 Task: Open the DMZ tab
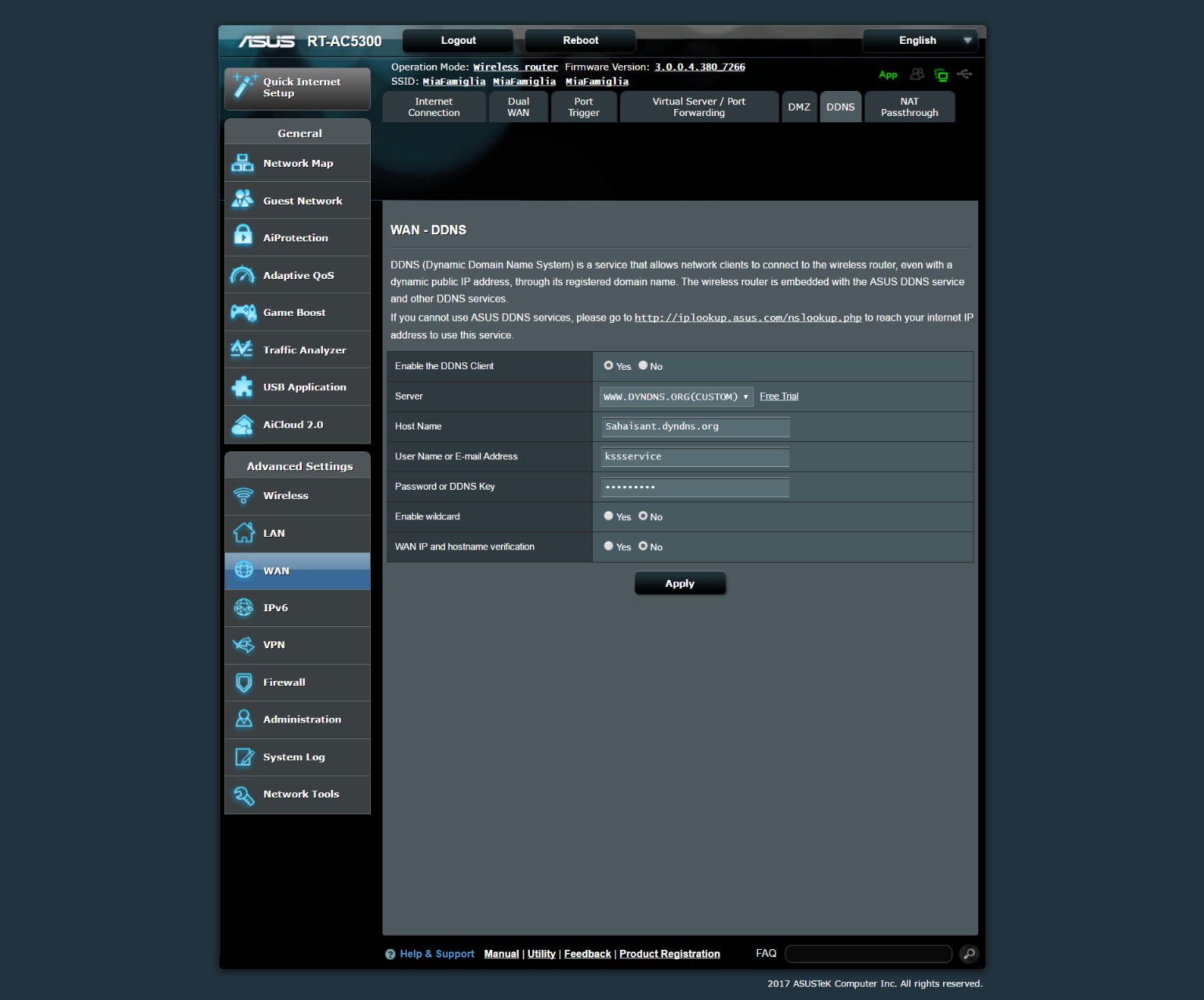799,107
